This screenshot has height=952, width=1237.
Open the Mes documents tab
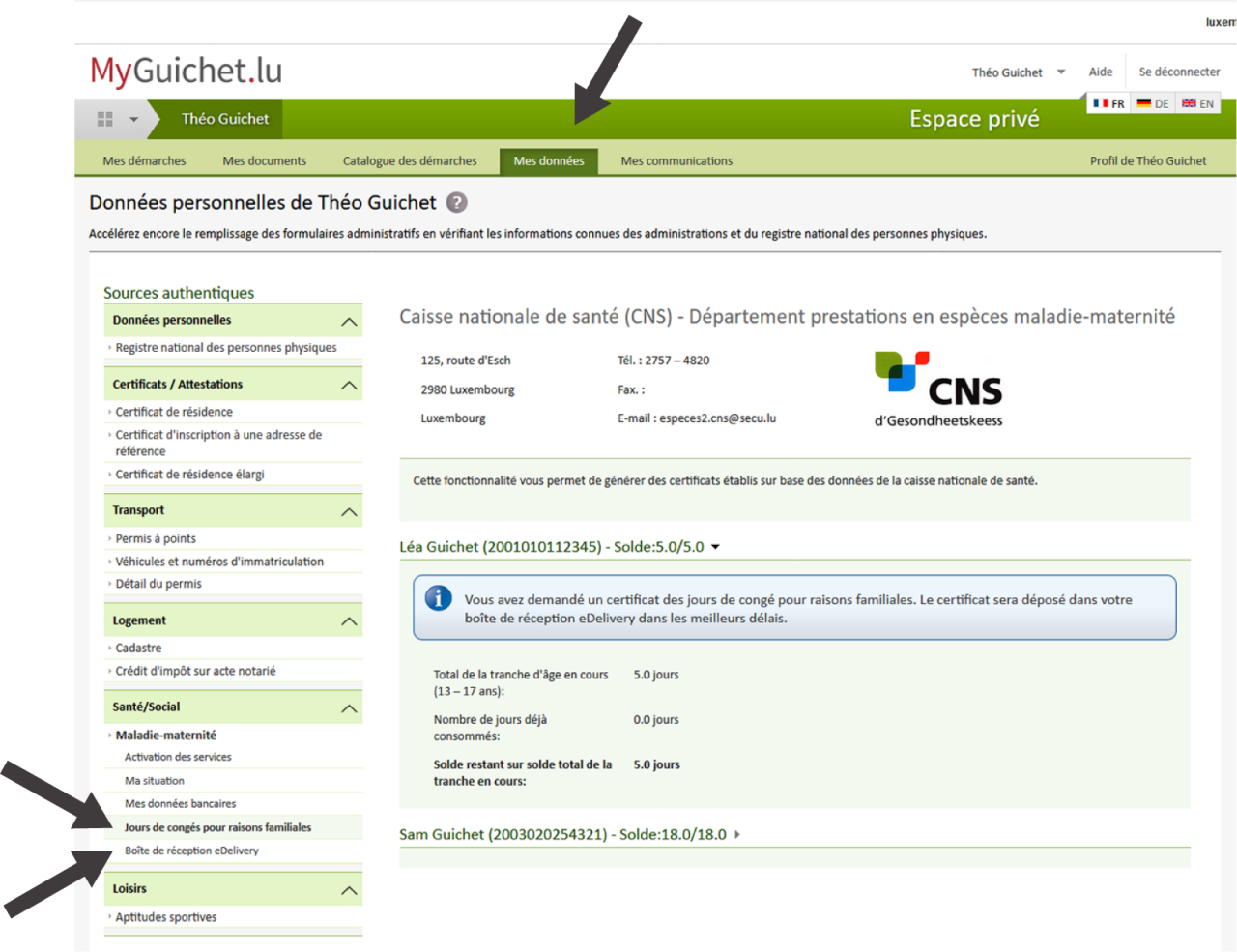pos(264,161)
